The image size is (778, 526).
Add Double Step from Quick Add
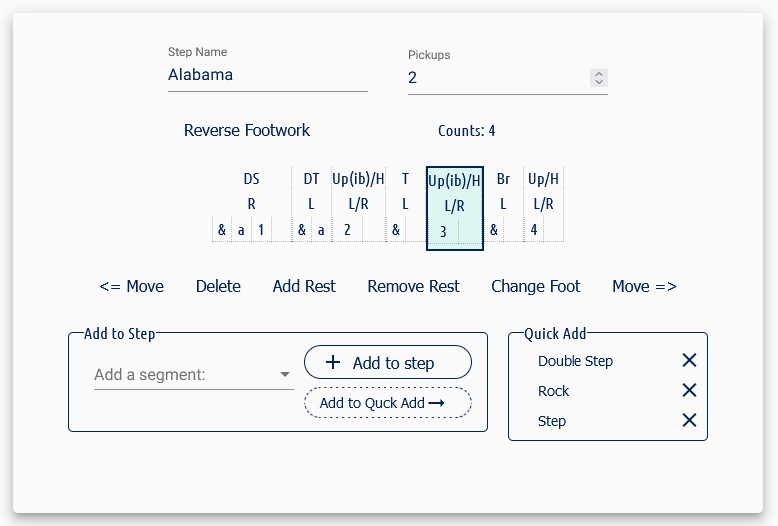575,361
